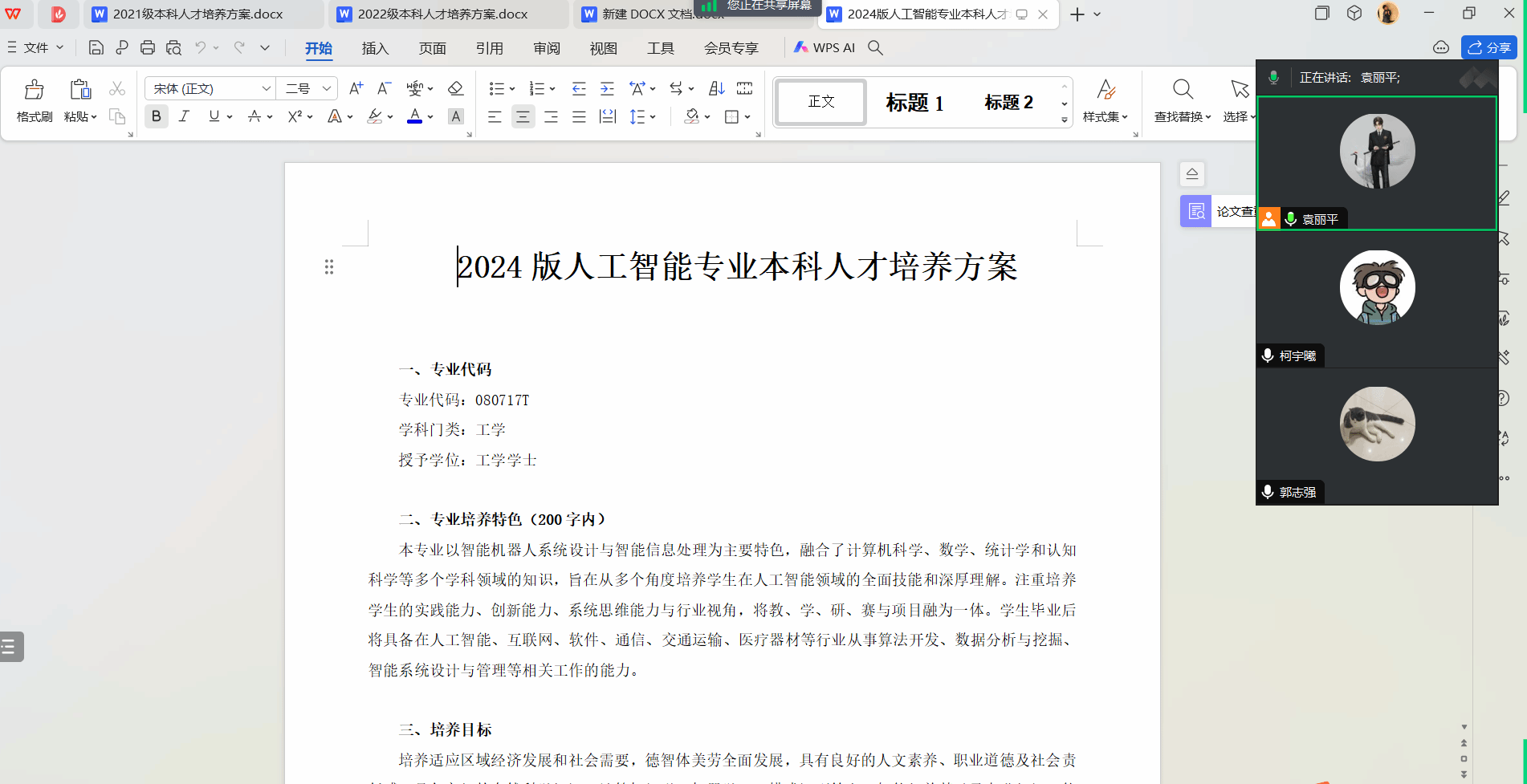Image resolution: width=1527 pixels, height=784 pixels.
Task: Select the justify alignment icon
Action: 579,117
